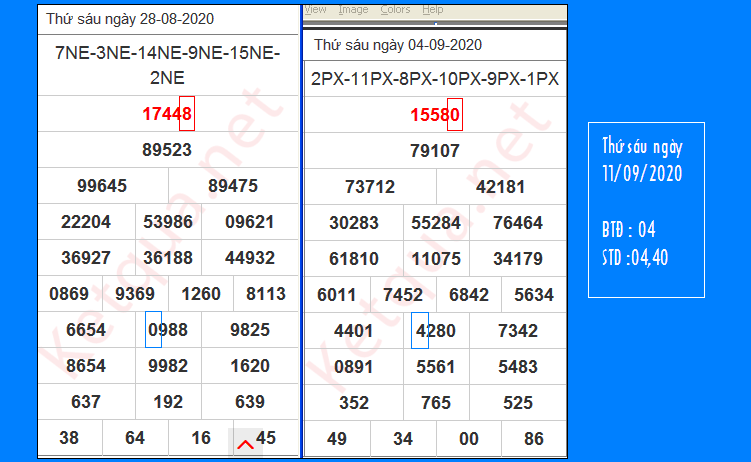751x462 pixels.
Task: Open the View menu
Action: point(315,9)
